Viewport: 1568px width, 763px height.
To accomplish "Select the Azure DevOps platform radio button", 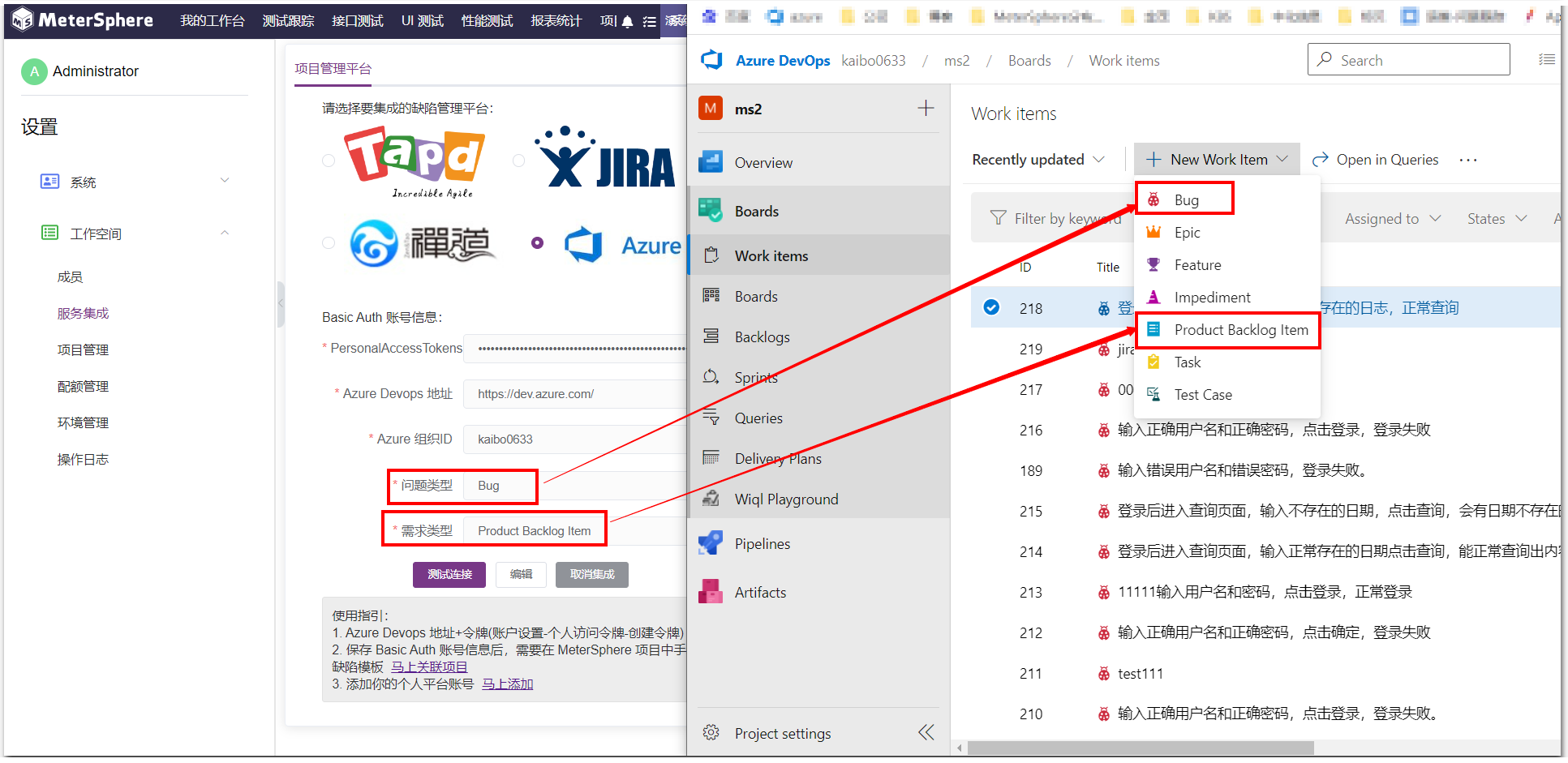I will click(x=537, y=241).
